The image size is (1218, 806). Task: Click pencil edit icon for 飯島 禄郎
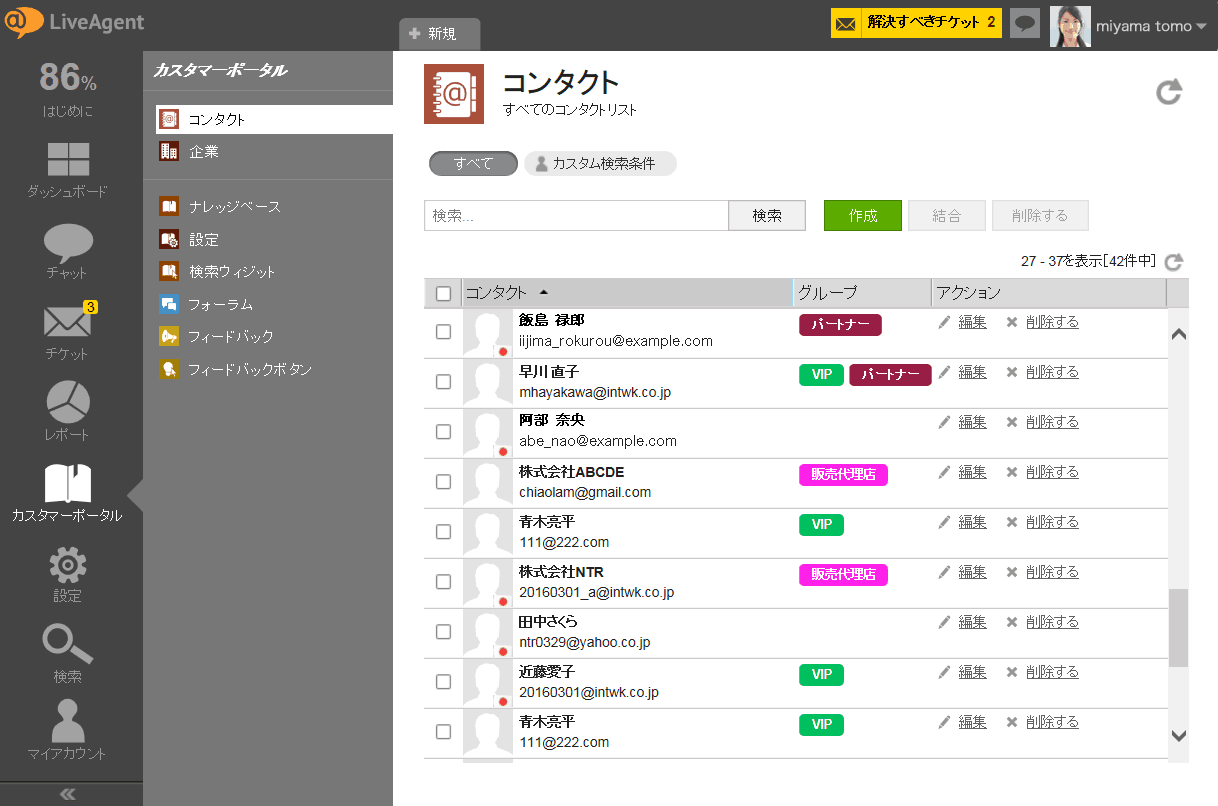[944, 322]
